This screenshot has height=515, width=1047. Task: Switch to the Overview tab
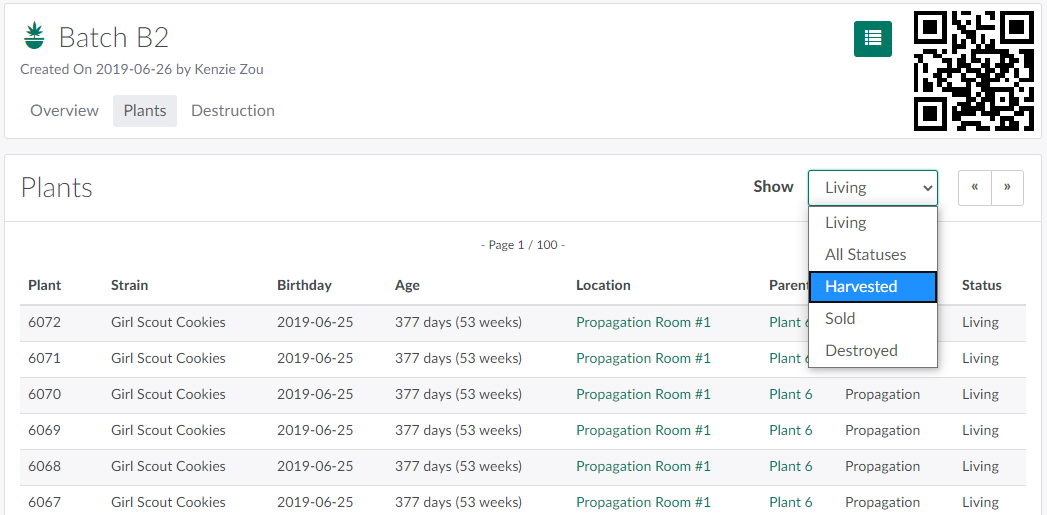(64, 111)
